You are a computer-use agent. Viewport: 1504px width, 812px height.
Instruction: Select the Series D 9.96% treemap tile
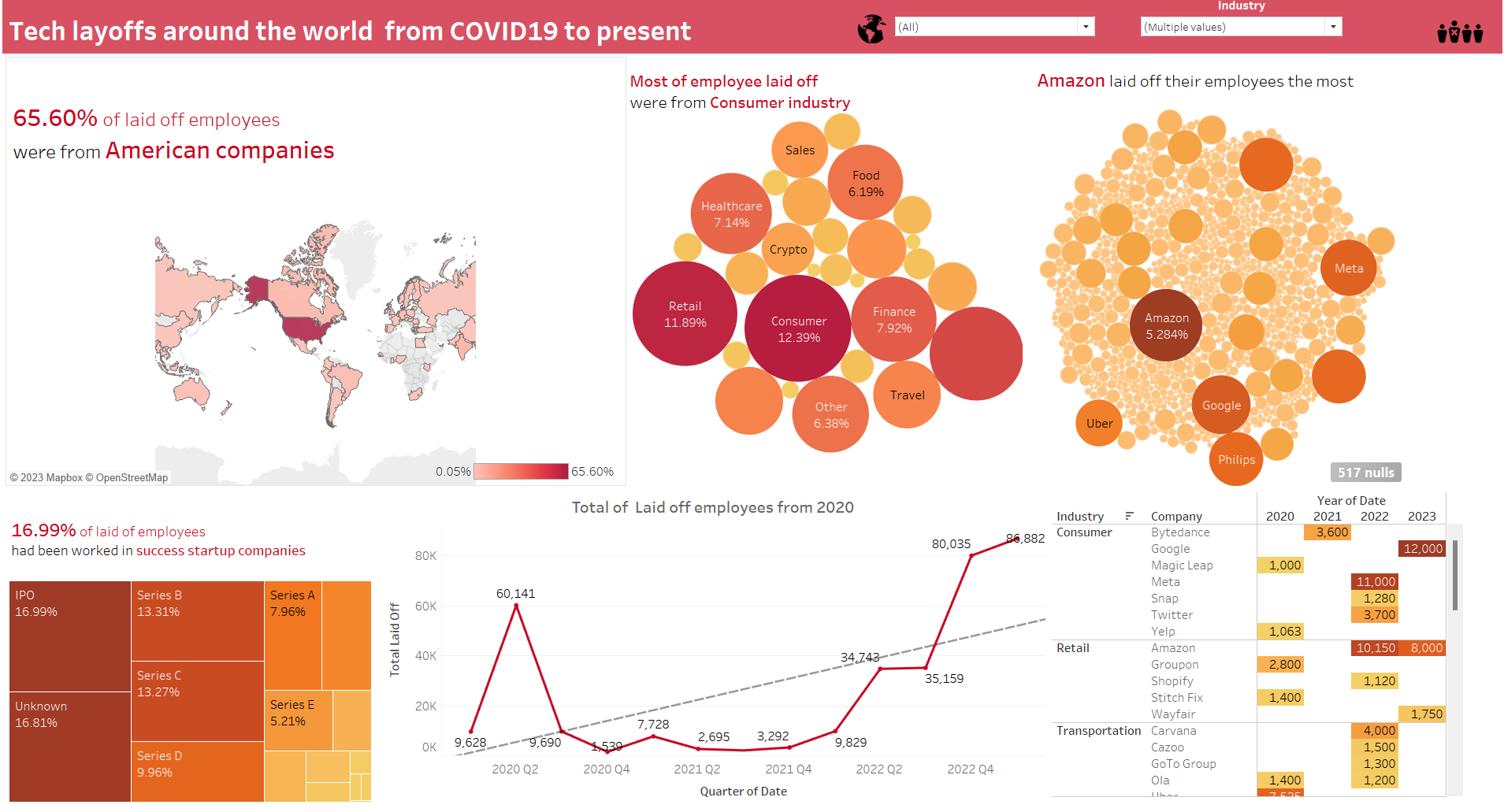(x=197, y=772)
